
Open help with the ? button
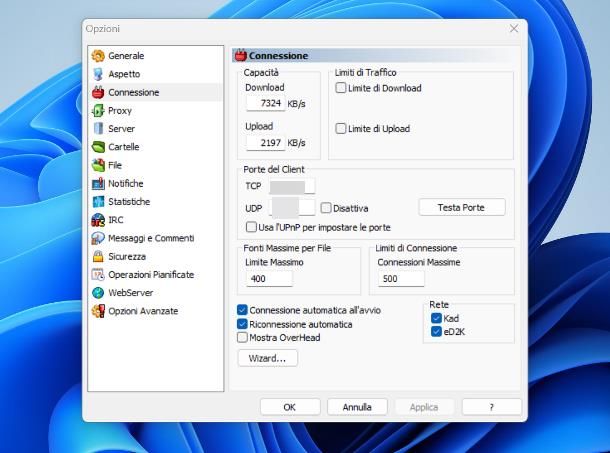[492, 407]
